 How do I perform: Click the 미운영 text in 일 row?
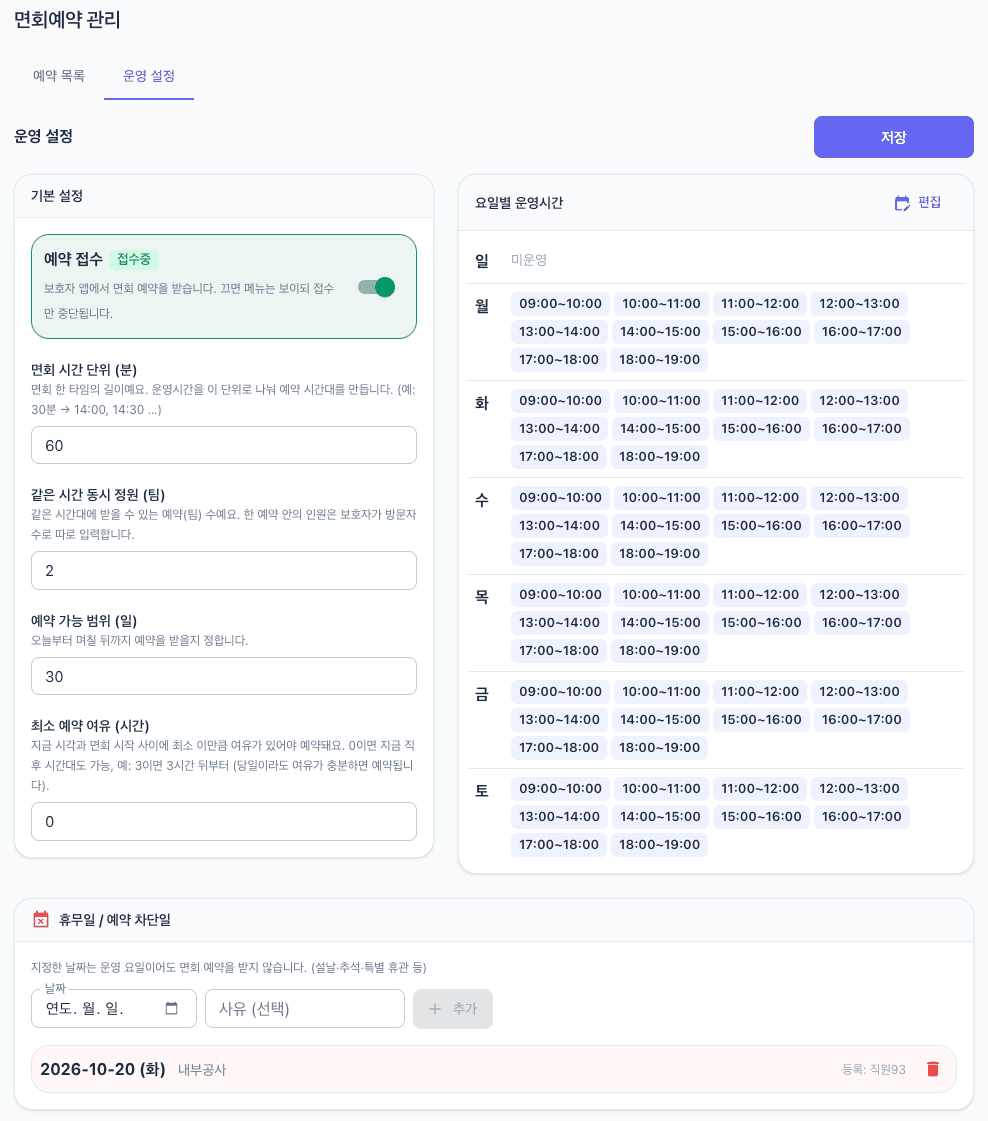coord(529,260)
